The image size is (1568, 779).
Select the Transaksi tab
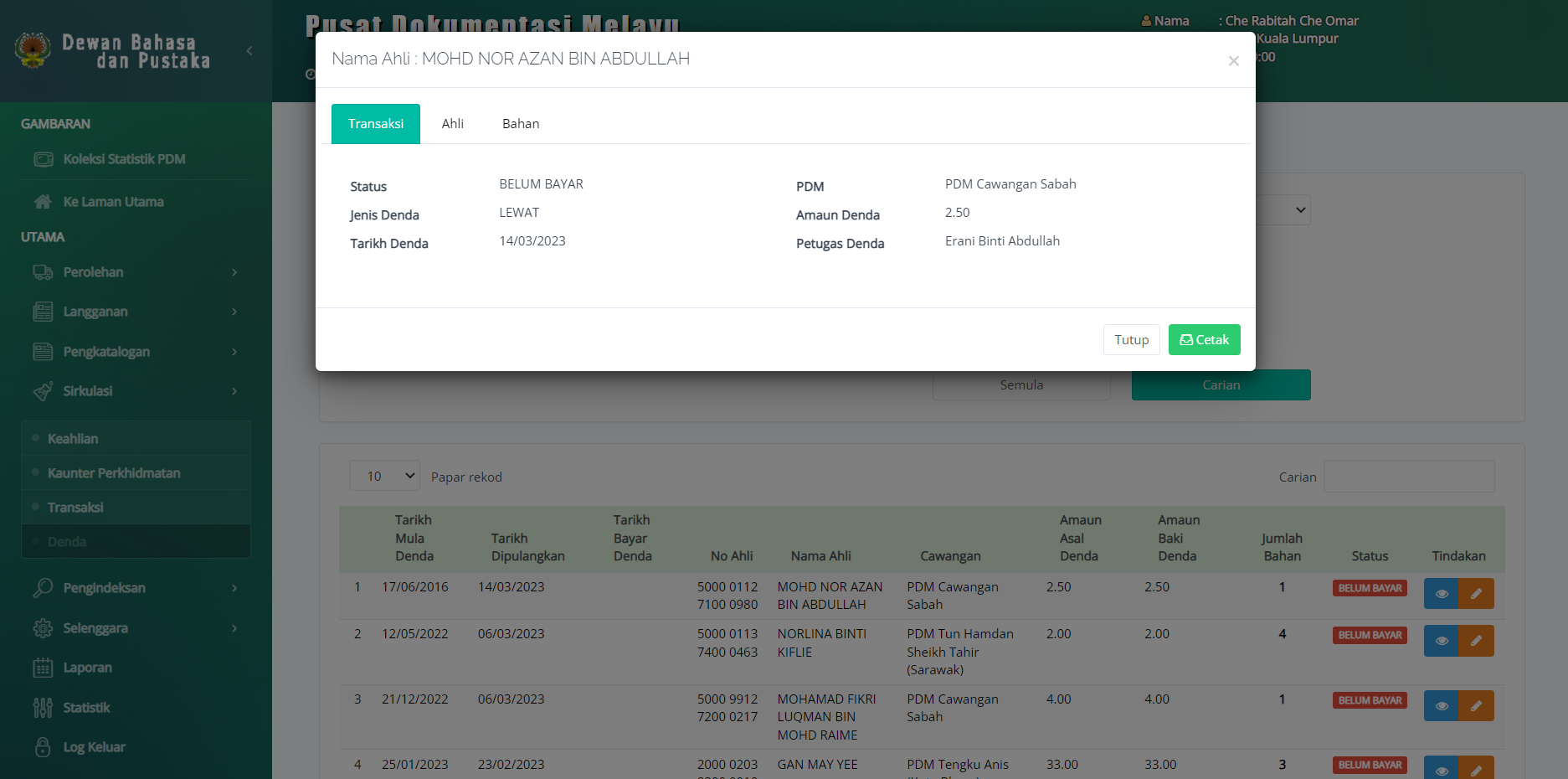(375, 124)
